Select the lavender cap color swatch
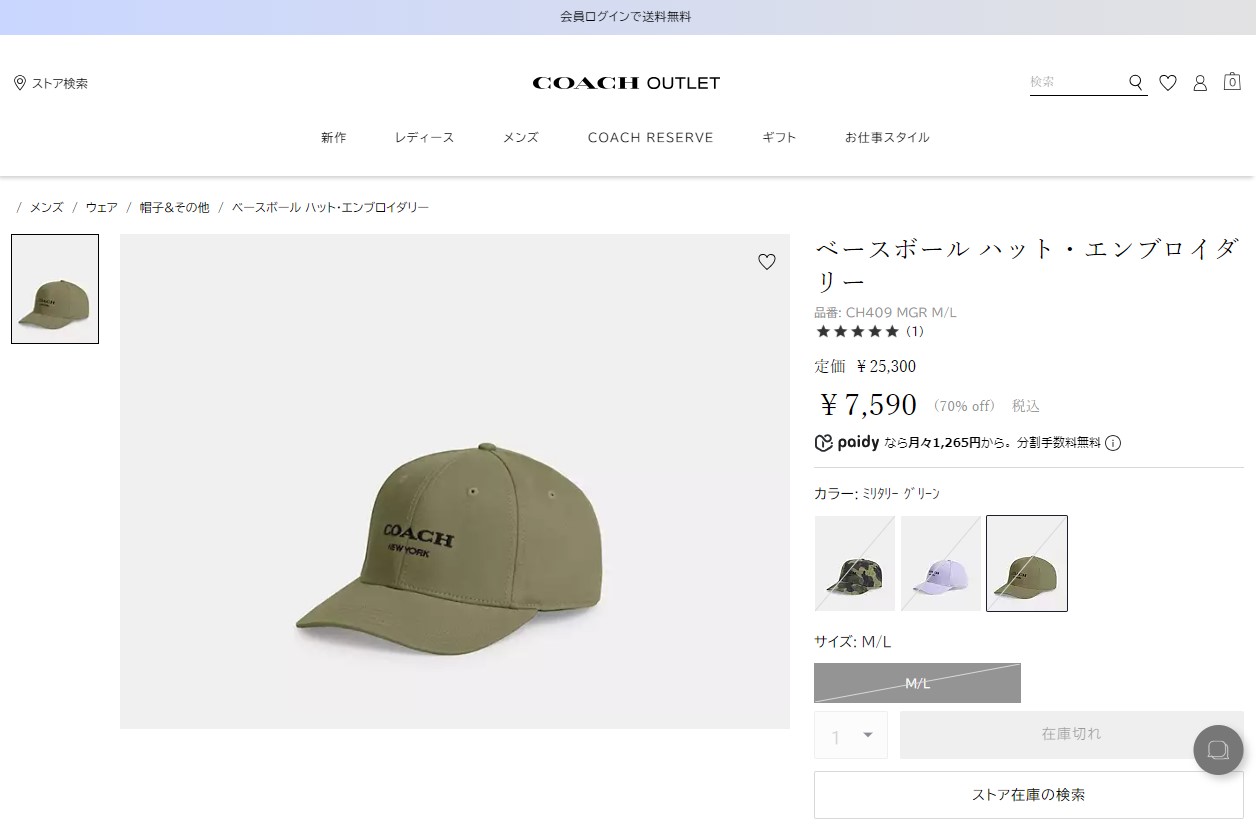The image size is (1256, 829). pos(941,563)
